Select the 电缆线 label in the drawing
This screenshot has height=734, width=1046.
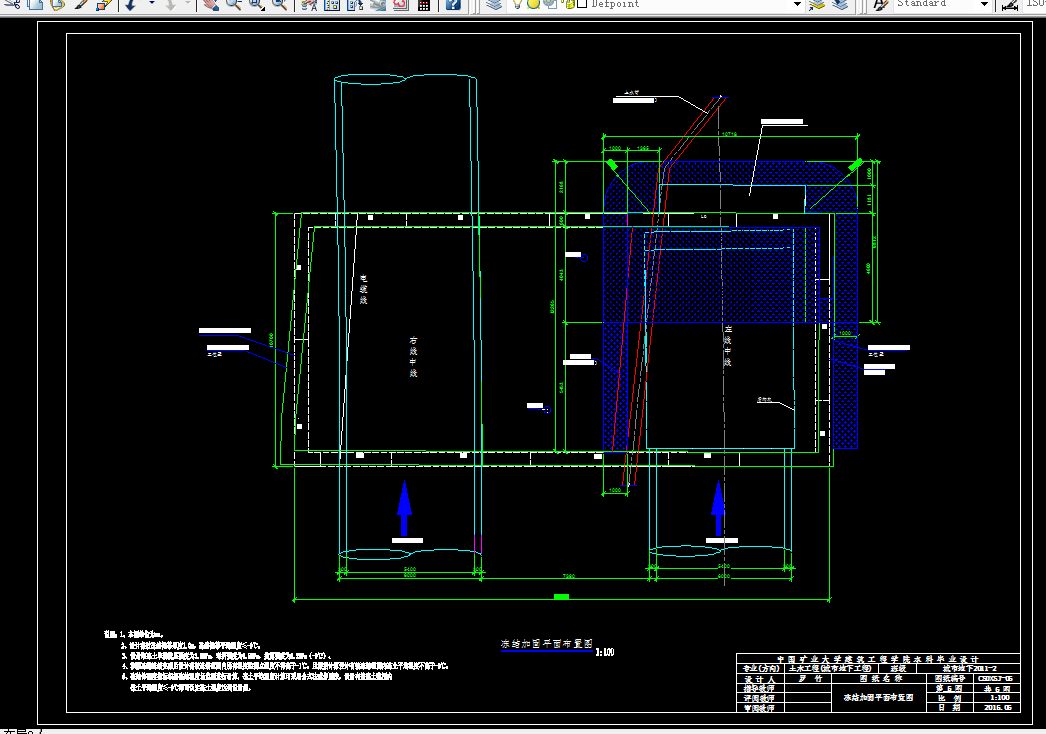(364, 290)
